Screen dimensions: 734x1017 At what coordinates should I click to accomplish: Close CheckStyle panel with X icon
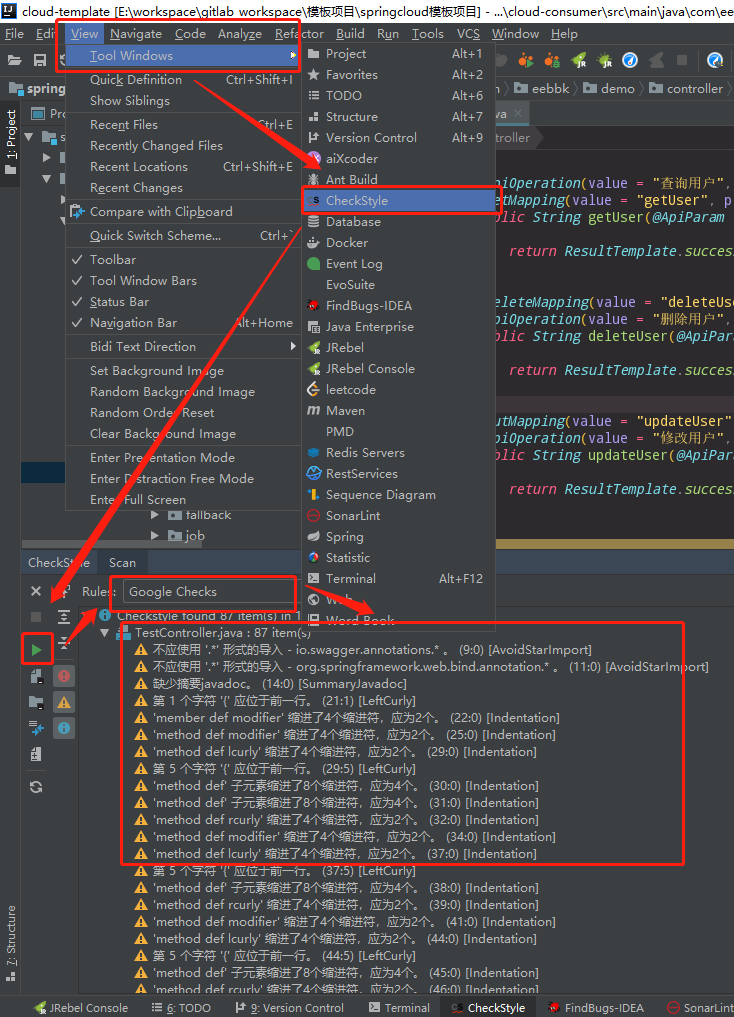36,592
